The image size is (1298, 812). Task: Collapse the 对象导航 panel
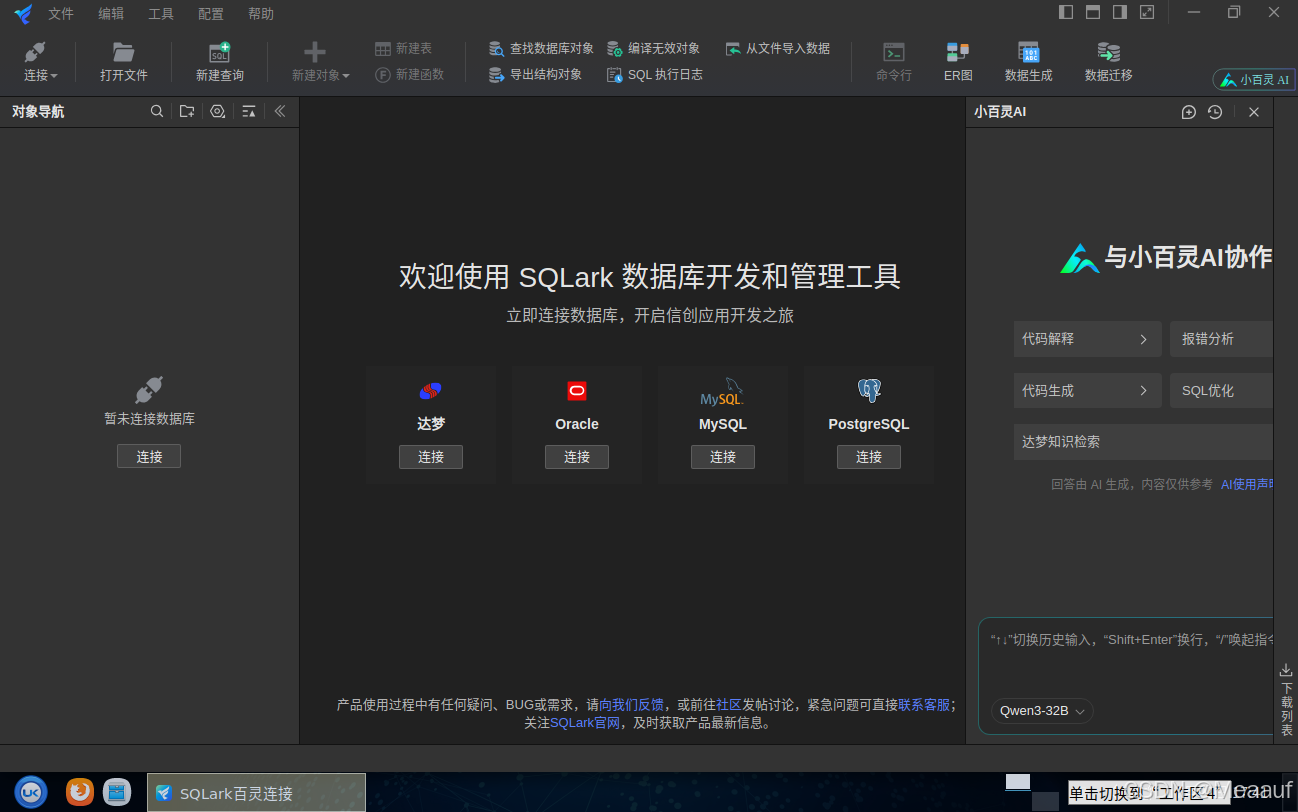pos(280,112)
